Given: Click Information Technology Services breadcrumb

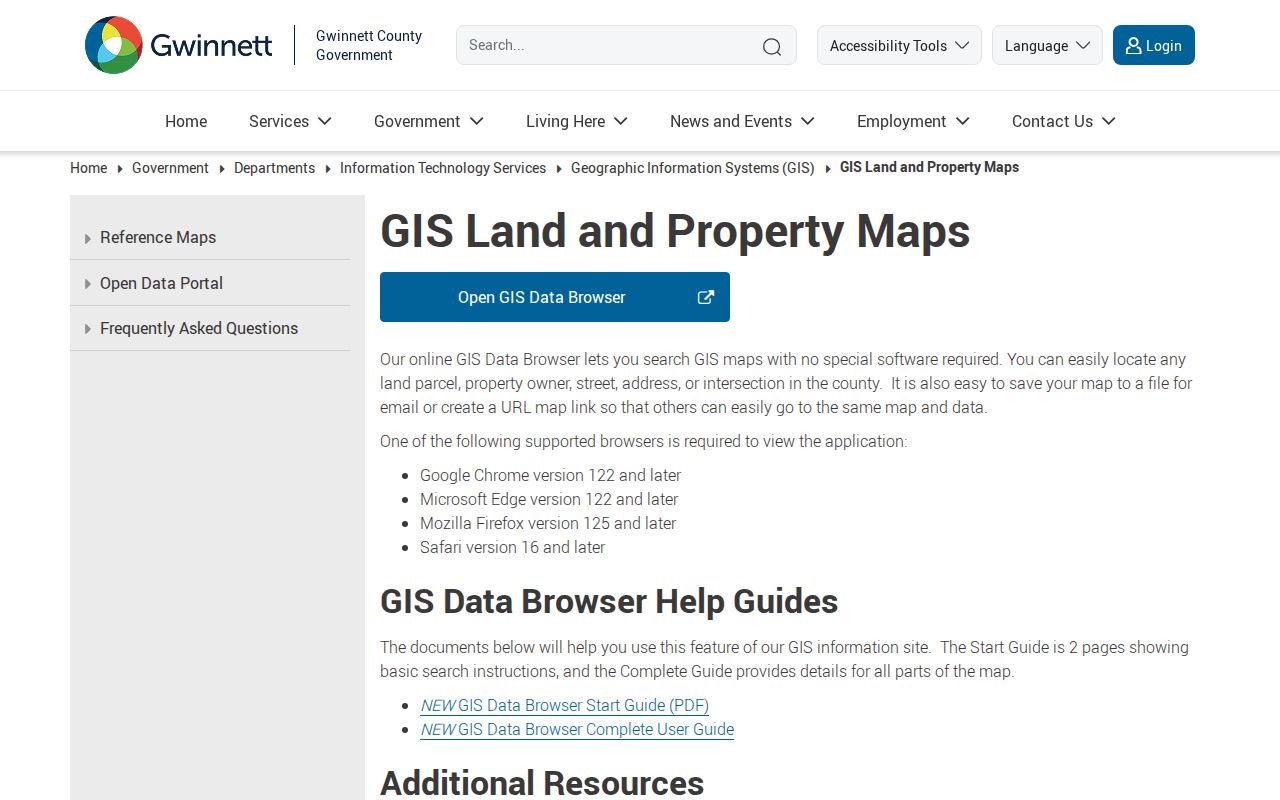Looking at the screenshot, I should [x=443, y=168].
